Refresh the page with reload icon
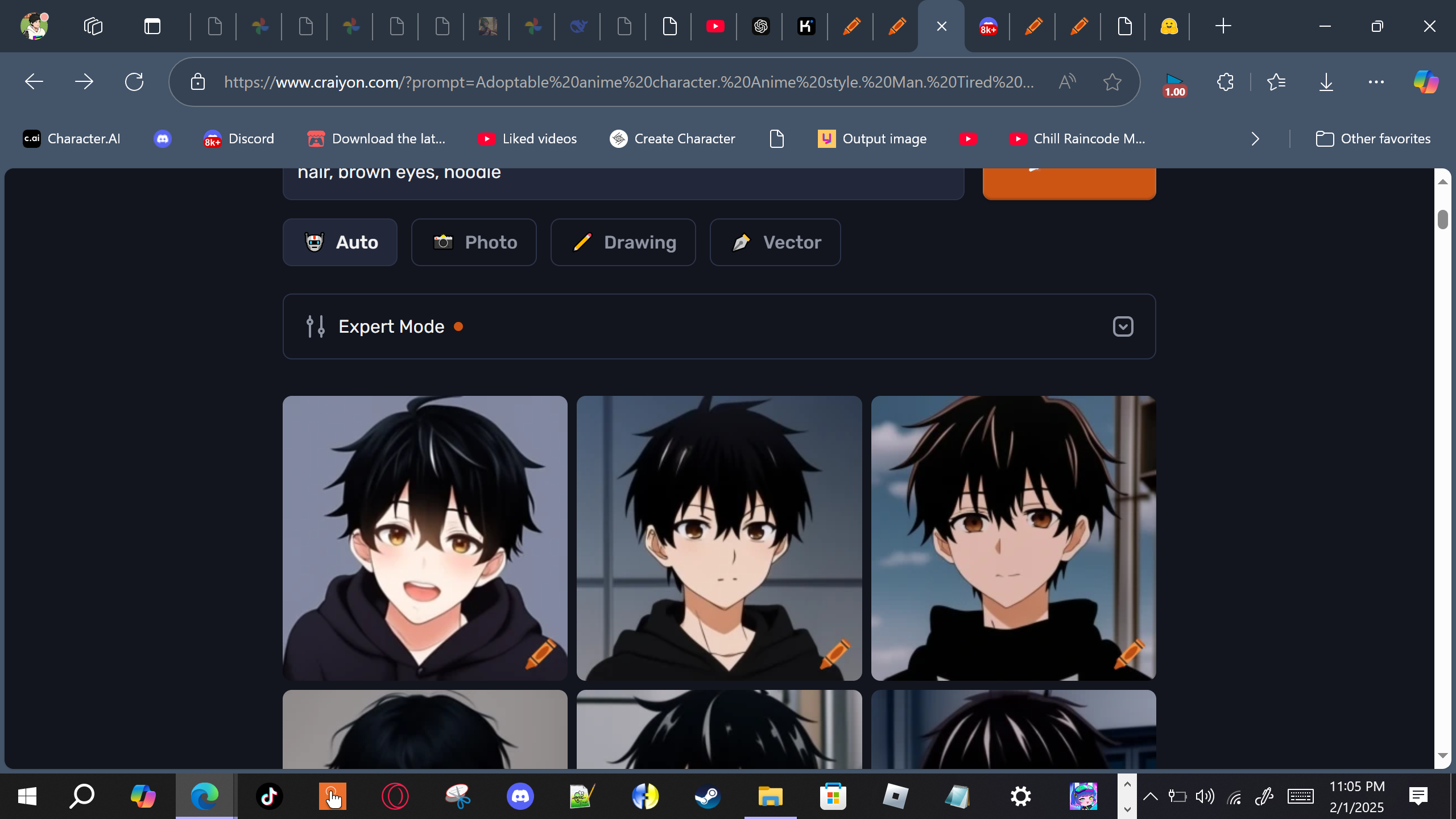The width and height of the screenshot is (1456, 819). [134, 82]
